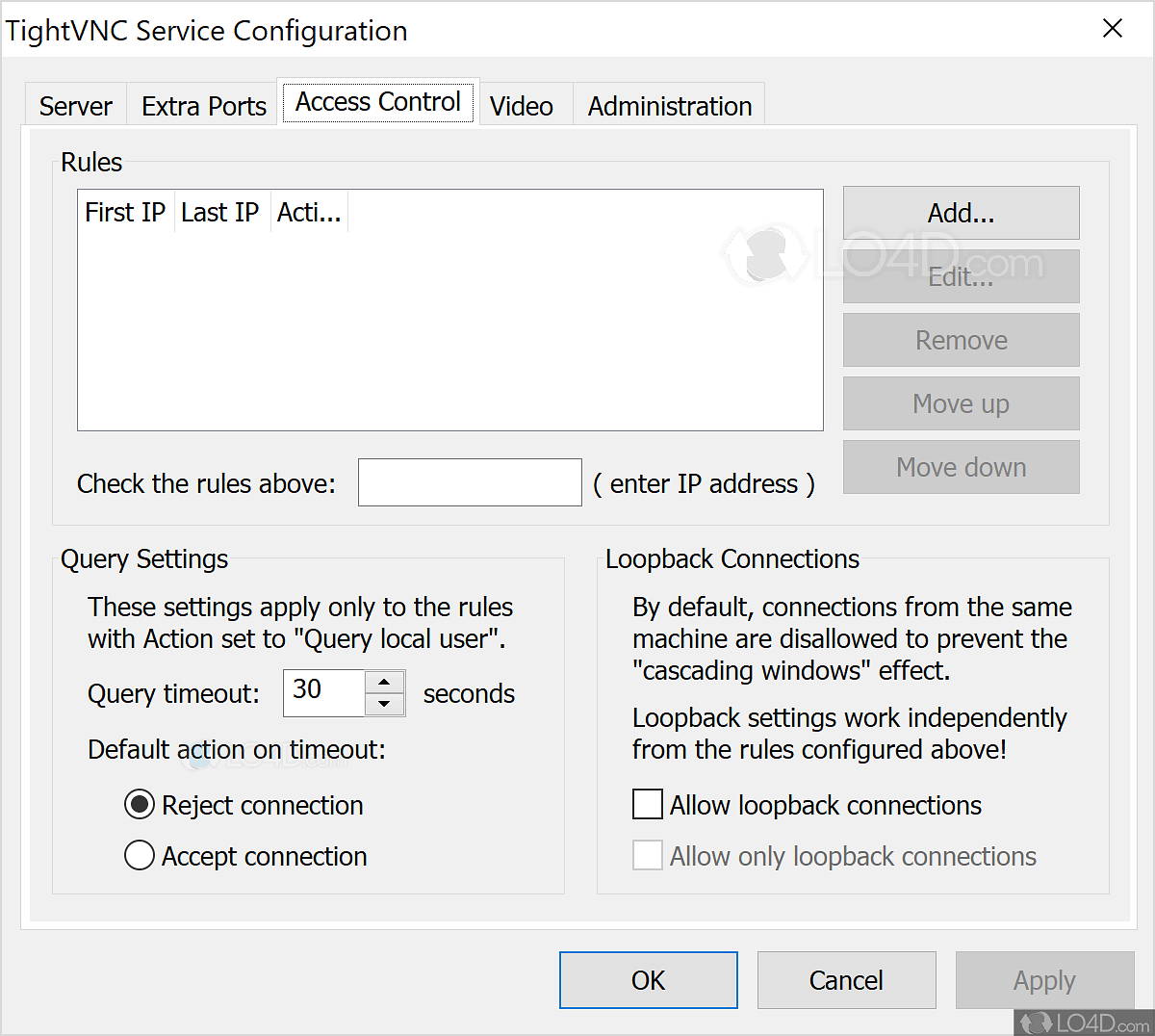Screen dimensions: 1155x1036
Task: Decrease query timeout with down arrow
Action: [x=384, y=704]
